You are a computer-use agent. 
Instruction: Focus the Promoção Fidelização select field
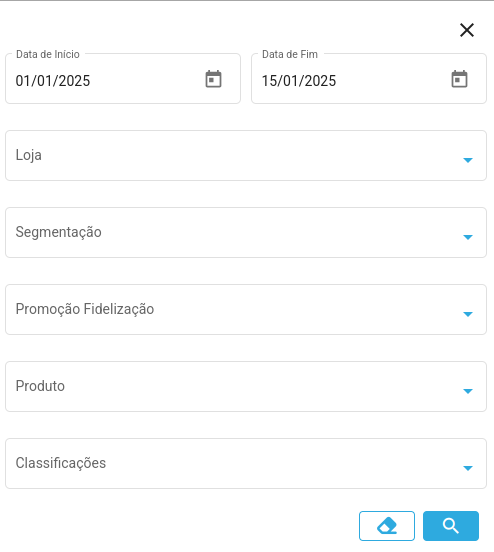pyautogui.click(x=246, y=309)
